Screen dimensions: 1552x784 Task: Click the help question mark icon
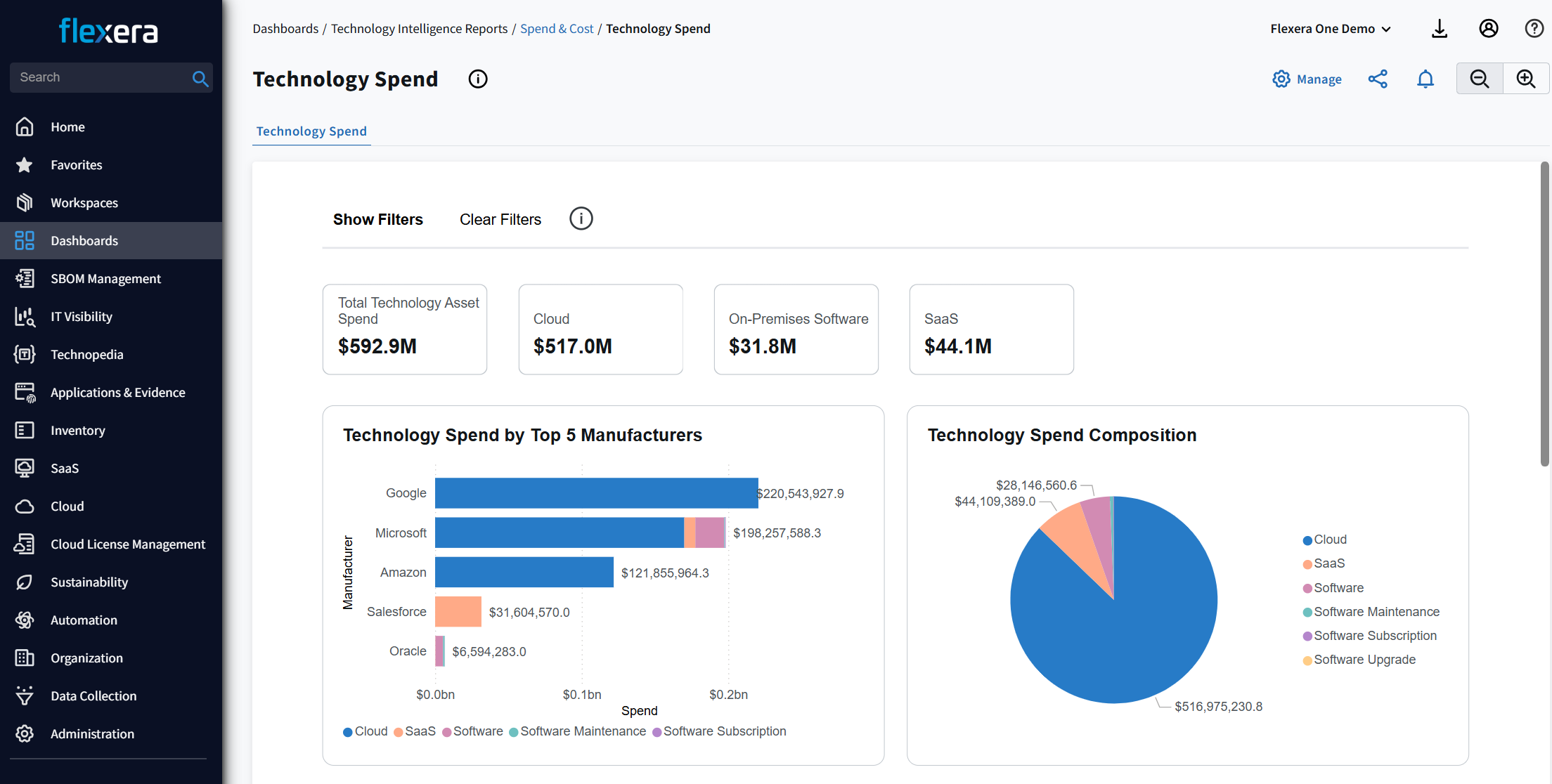point(1534,29)
